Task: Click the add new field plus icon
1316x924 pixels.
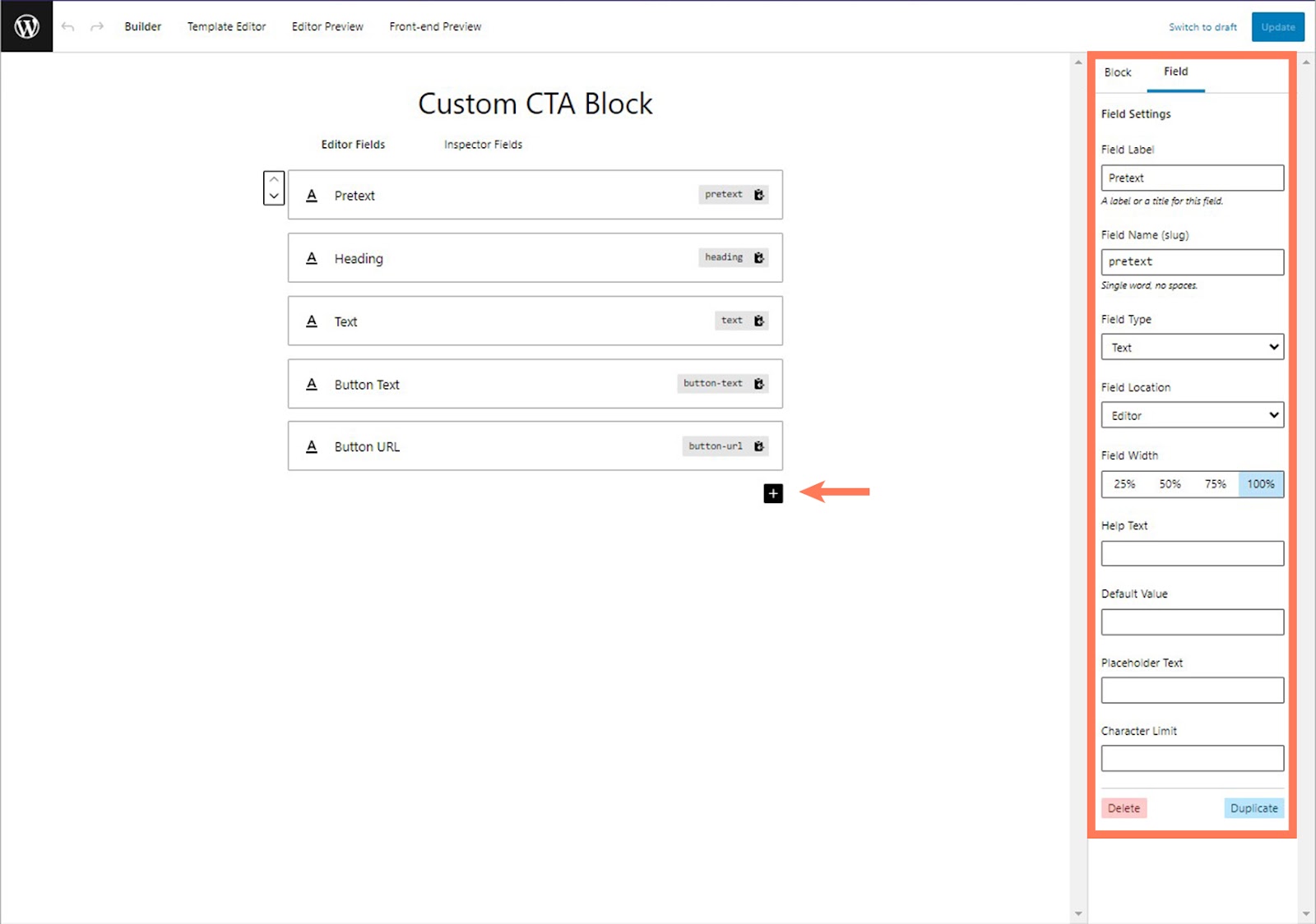Action: 773,493
